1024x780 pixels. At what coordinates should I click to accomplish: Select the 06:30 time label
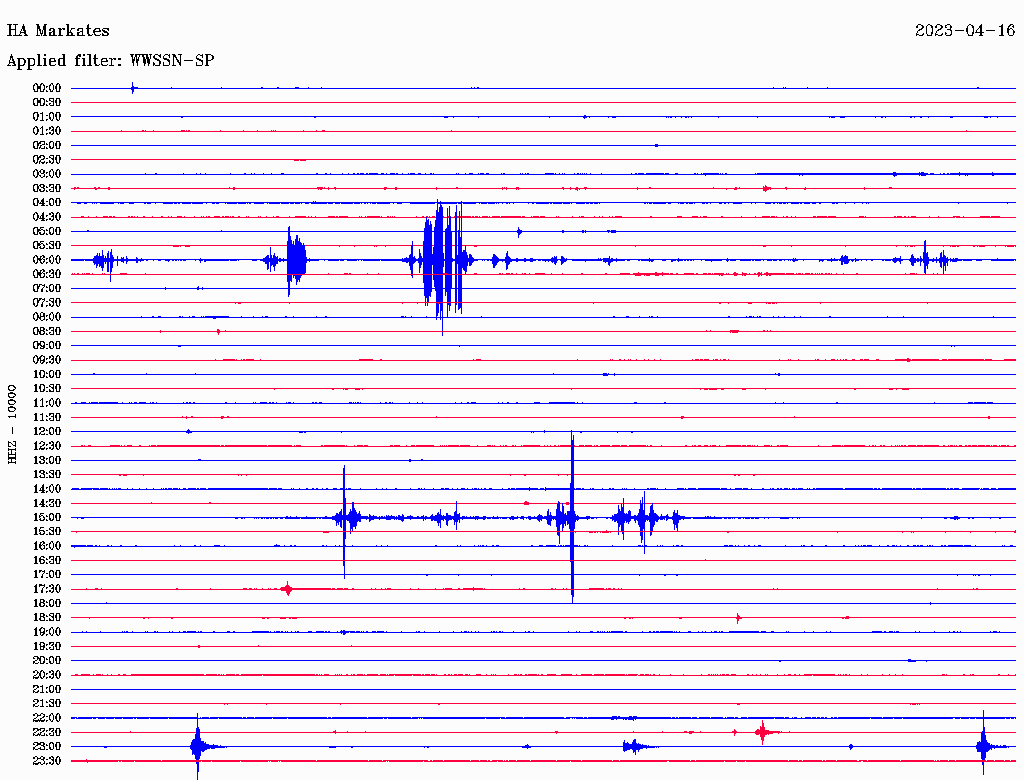tap(47, 274)
